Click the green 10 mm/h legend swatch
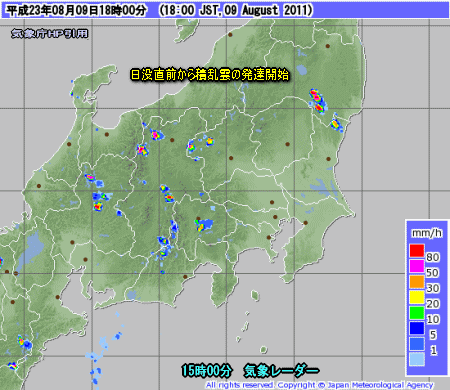Image resolution: width=450 pixels, height=390 pixels. click(417, 313)
